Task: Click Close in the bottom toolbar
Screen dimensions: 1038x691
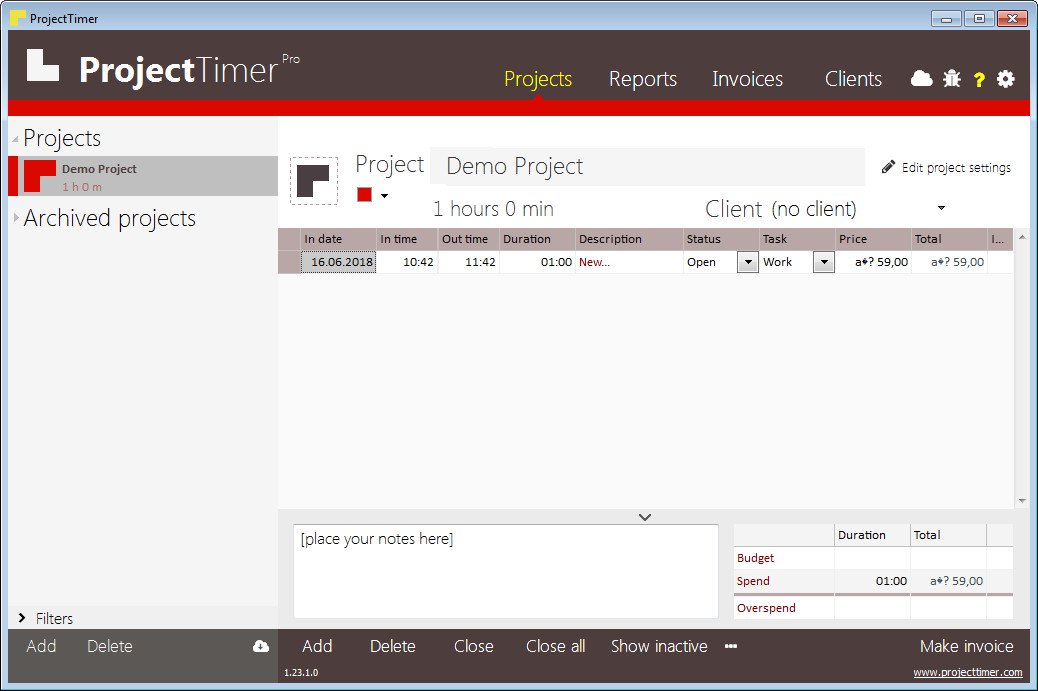Action: click(x=473, y=646)
